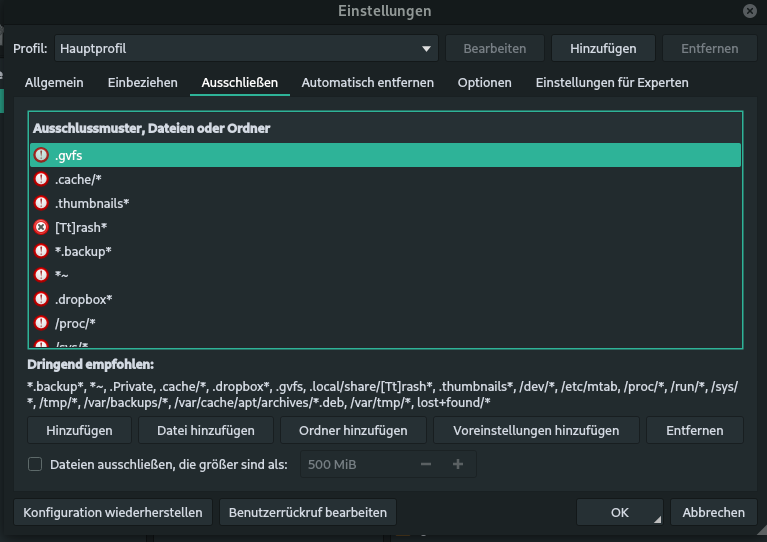Click the warning icon beside /proc/*
The width and height of the screenshot is (767, 542).
click(41, 323)
